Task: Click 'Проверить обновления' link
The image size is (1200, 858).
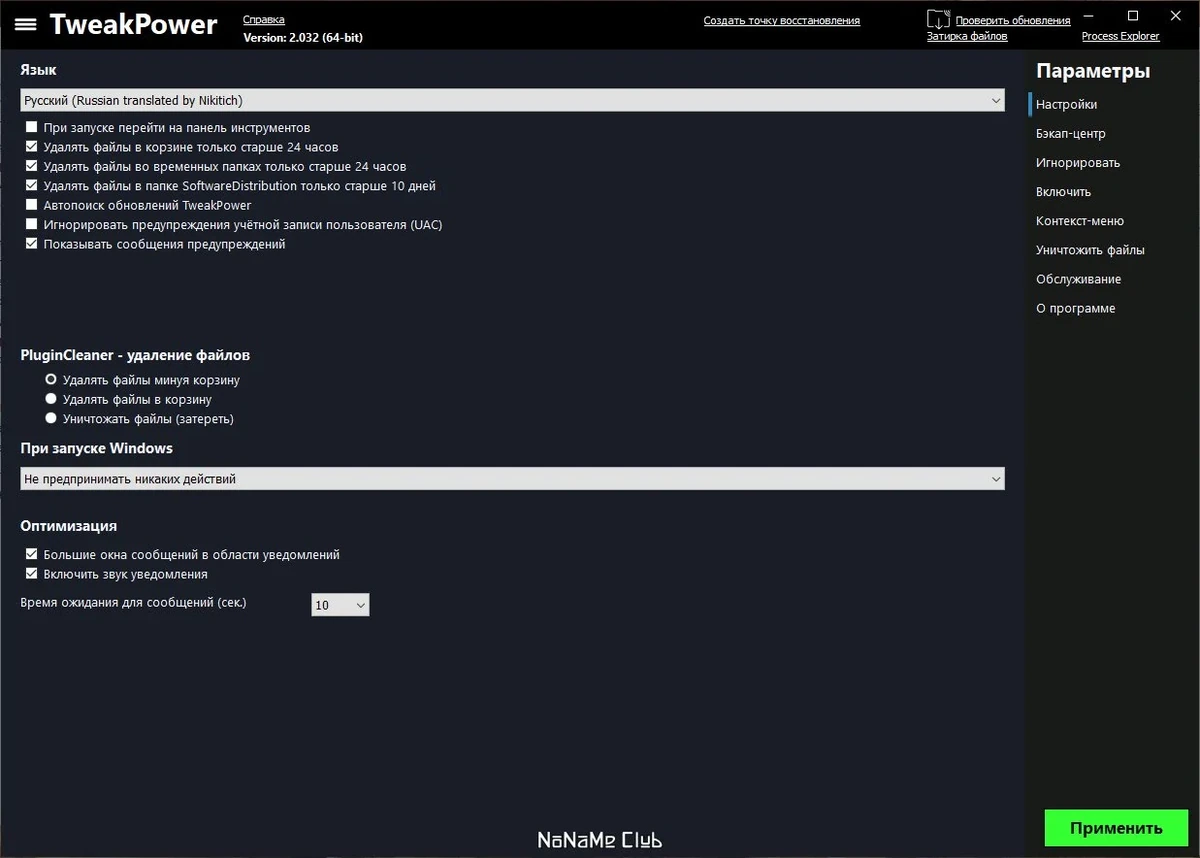Action: 1012,20
